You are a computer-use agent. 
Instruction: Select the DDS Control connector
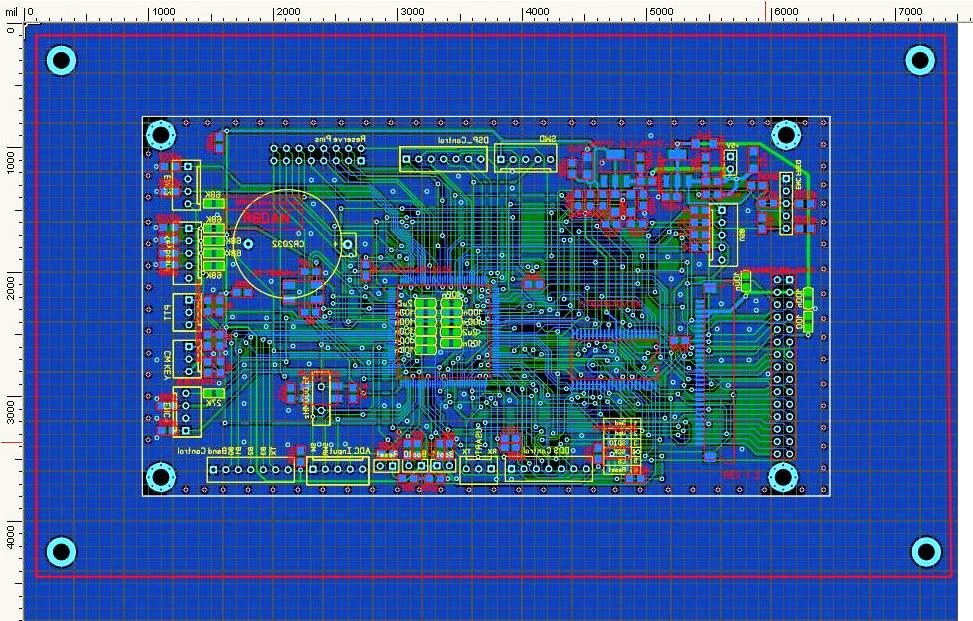pos(549,470)
